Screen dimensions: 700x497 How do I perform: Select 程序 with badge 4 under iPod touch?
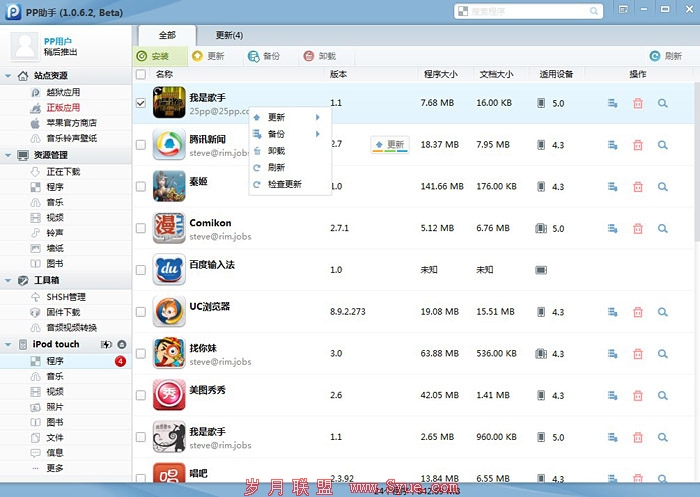[x=66, y=361]
